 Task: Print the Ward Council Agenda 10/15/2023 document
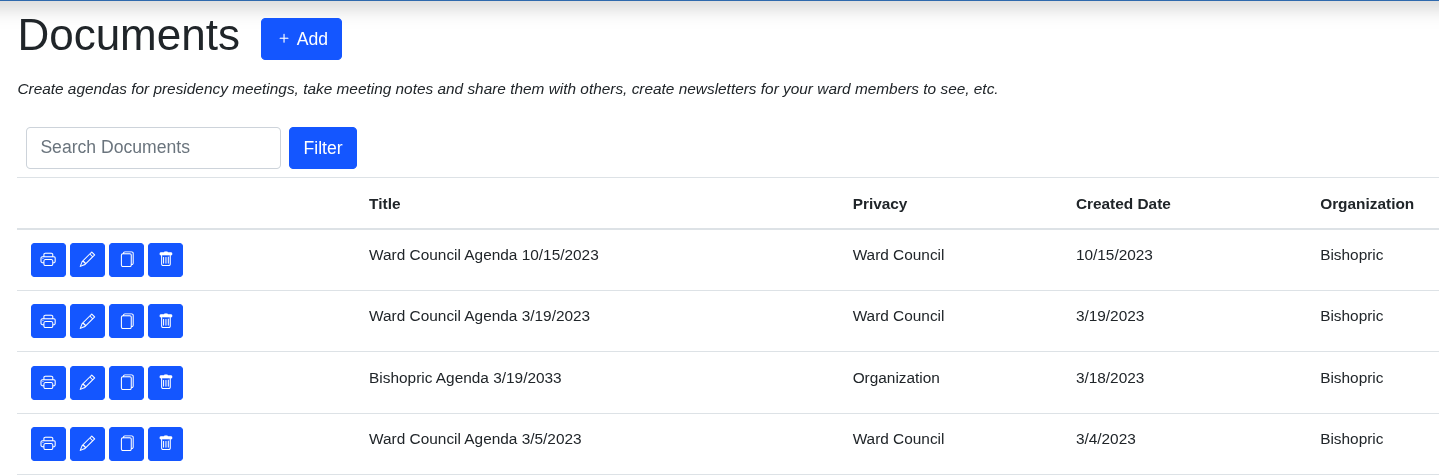pos(48,260)
